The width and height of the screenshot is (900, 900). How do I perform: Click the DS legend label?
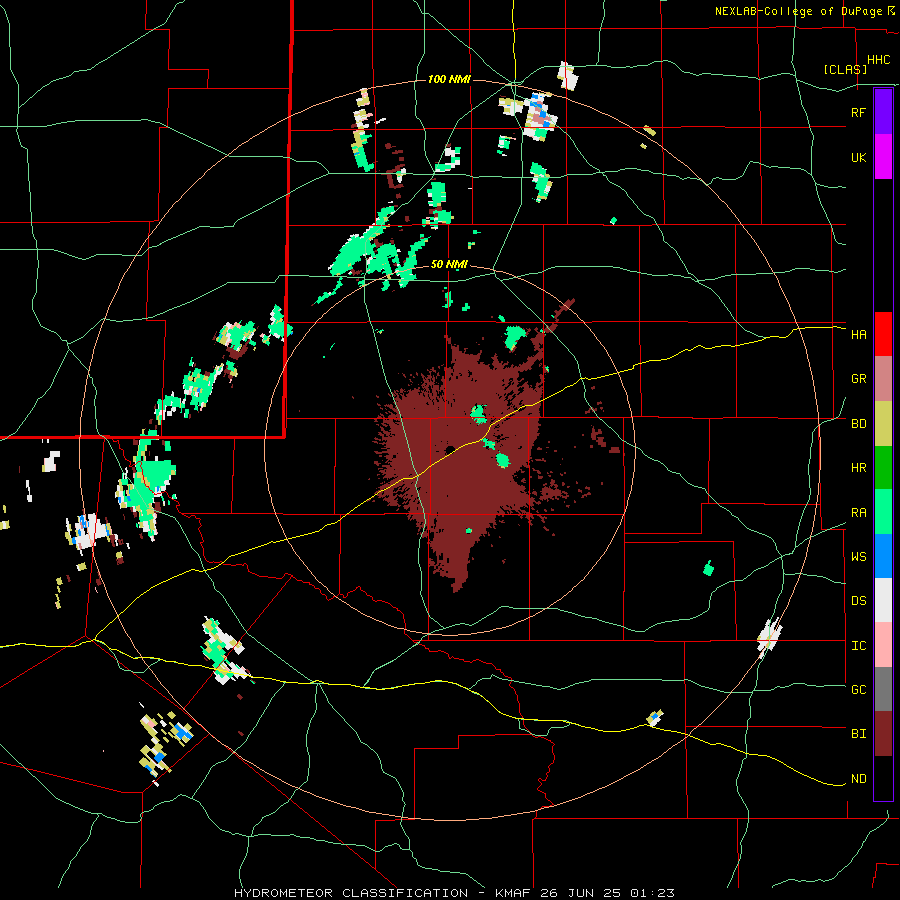point(858,600)
